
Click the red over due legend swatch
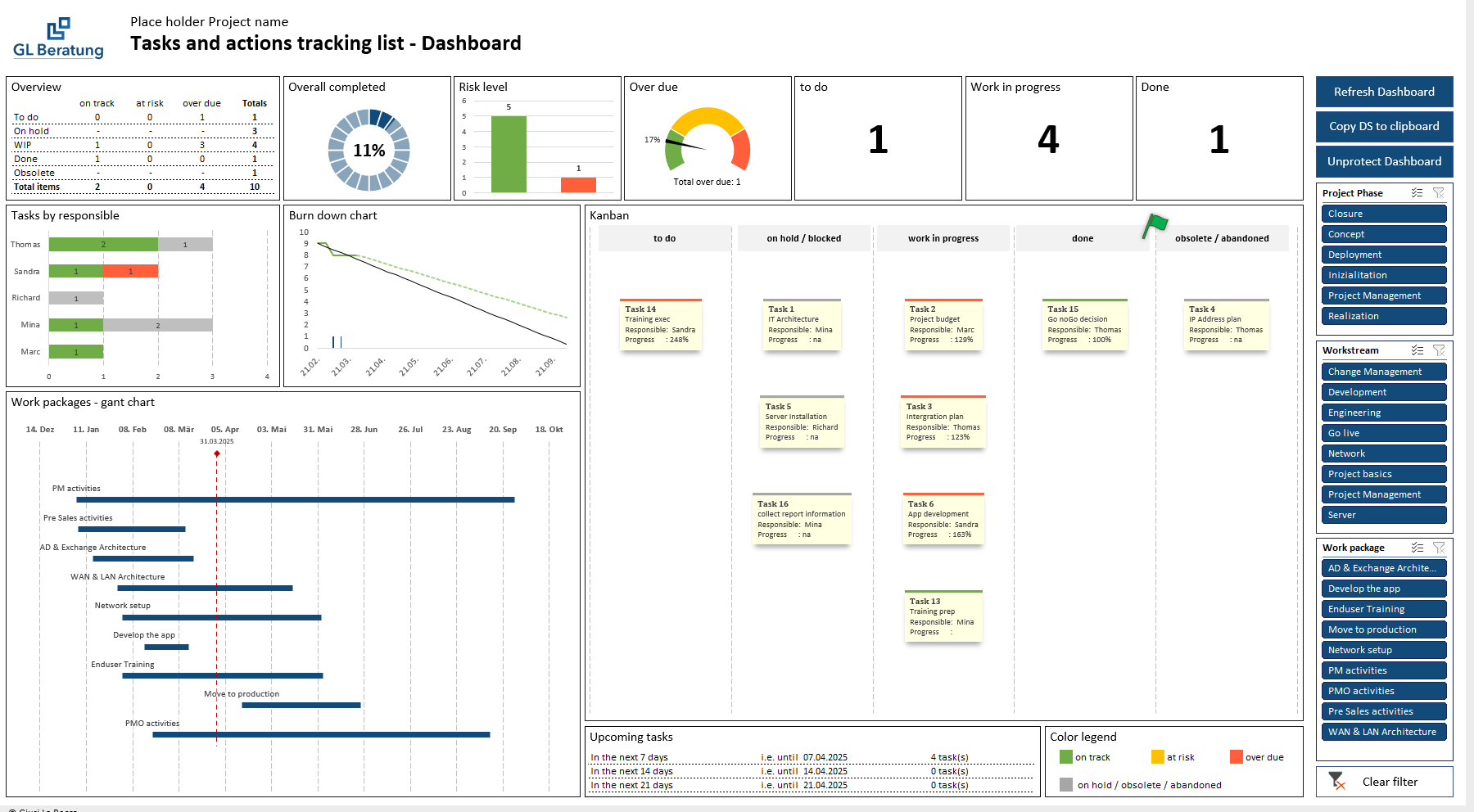[x=1236, y=757]
